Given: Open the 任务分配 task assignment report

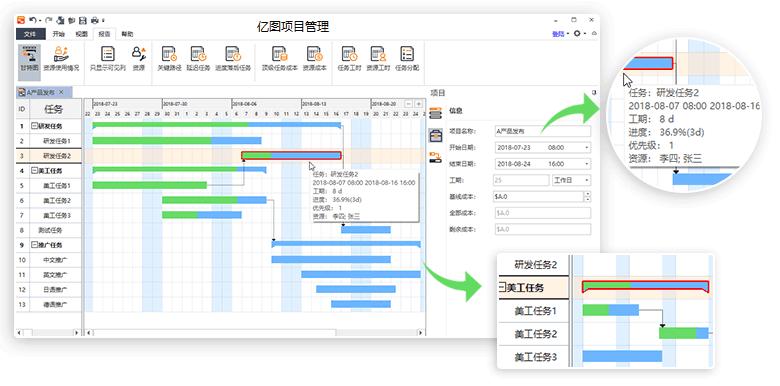Looking at the screenshot, I should [x=407, y=58].
